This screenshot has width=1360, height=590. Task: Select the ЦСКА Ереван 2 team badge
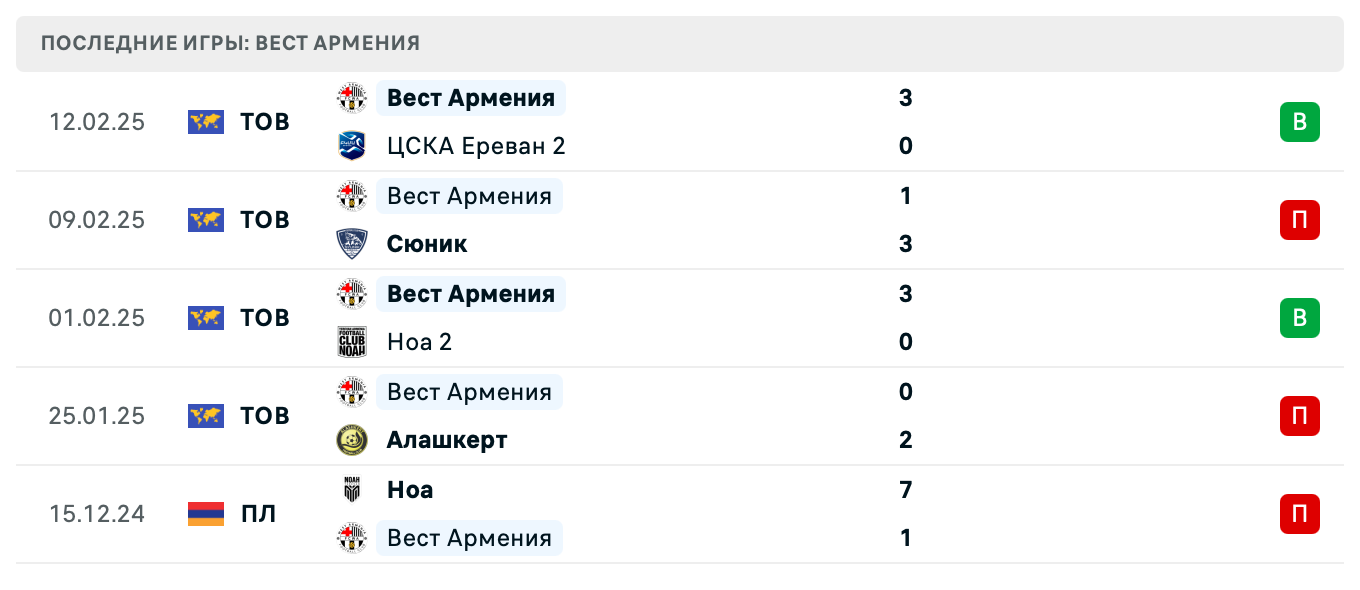click(354, 145)
